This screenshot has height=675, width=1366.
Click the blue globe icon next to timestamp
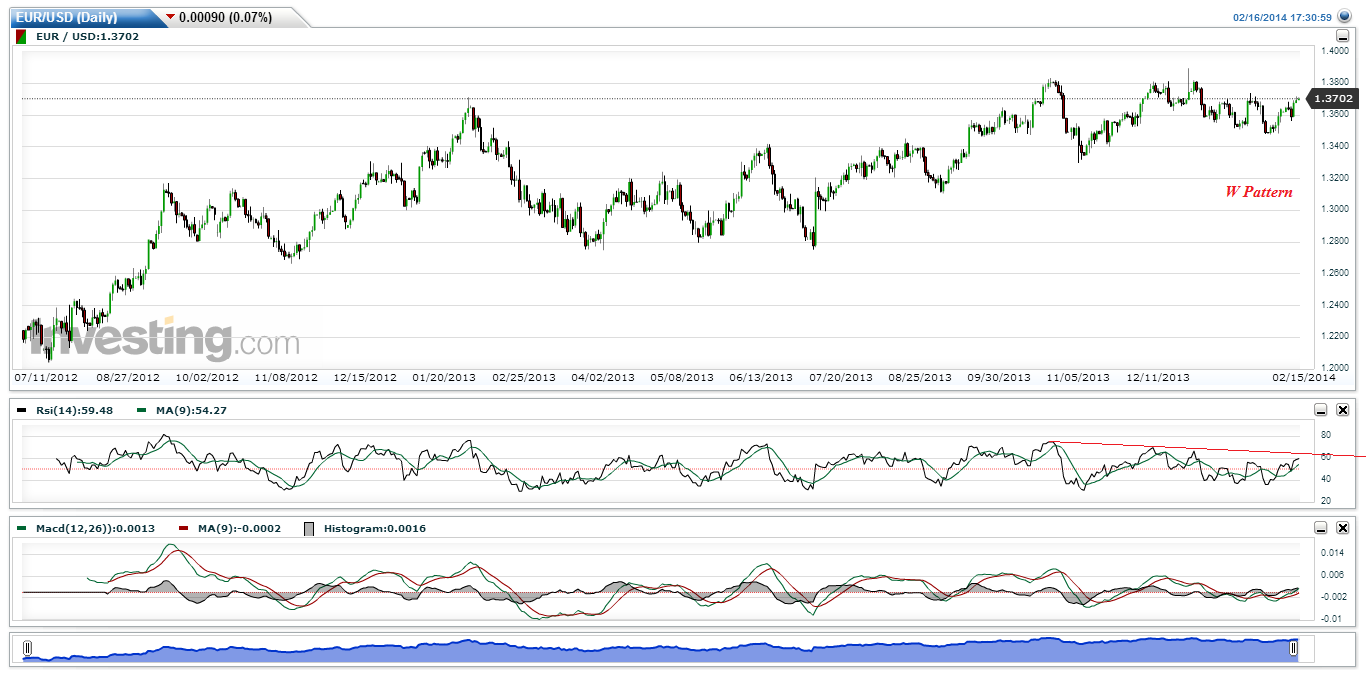(x=1344, y=16)
